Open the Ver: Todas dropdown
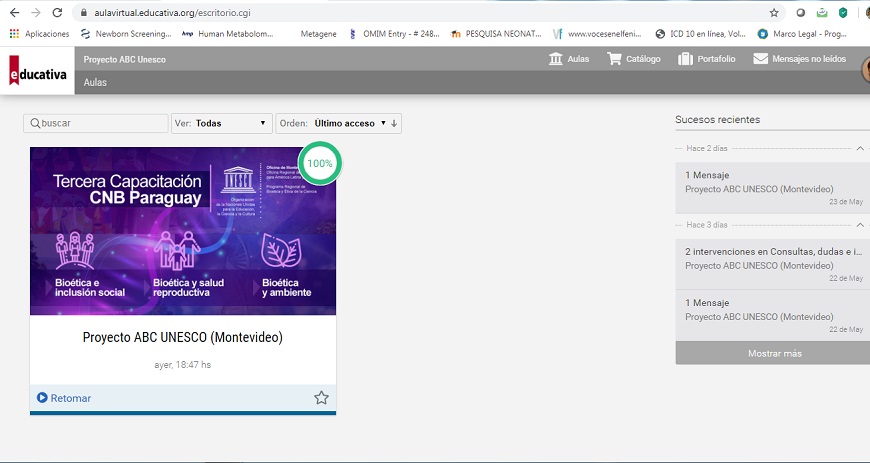 (221, 123)
